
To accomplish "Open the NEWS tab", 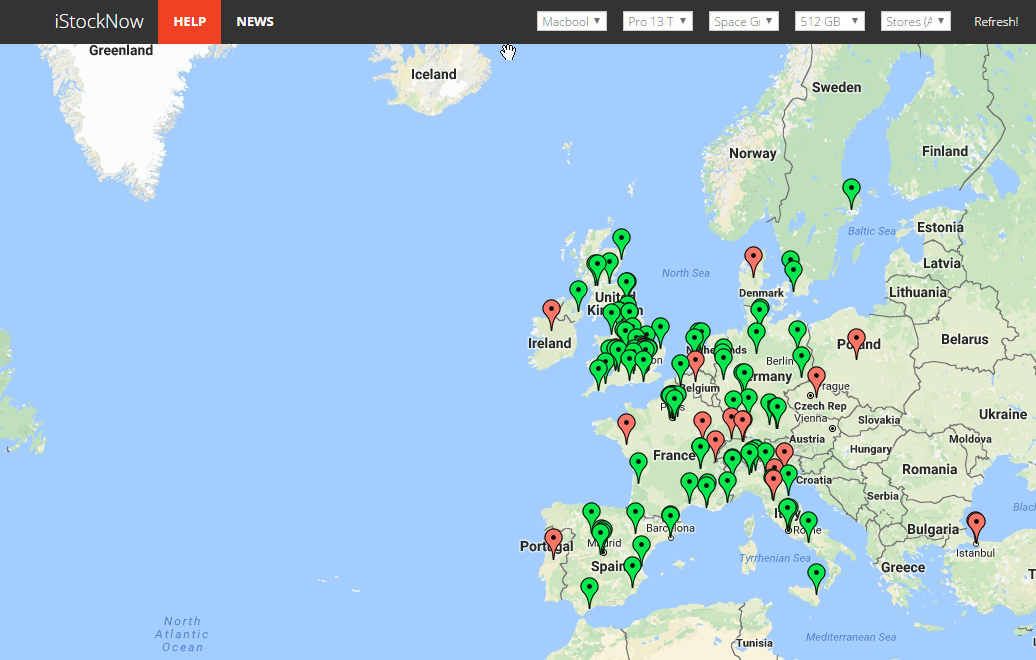I will (255, 22).
